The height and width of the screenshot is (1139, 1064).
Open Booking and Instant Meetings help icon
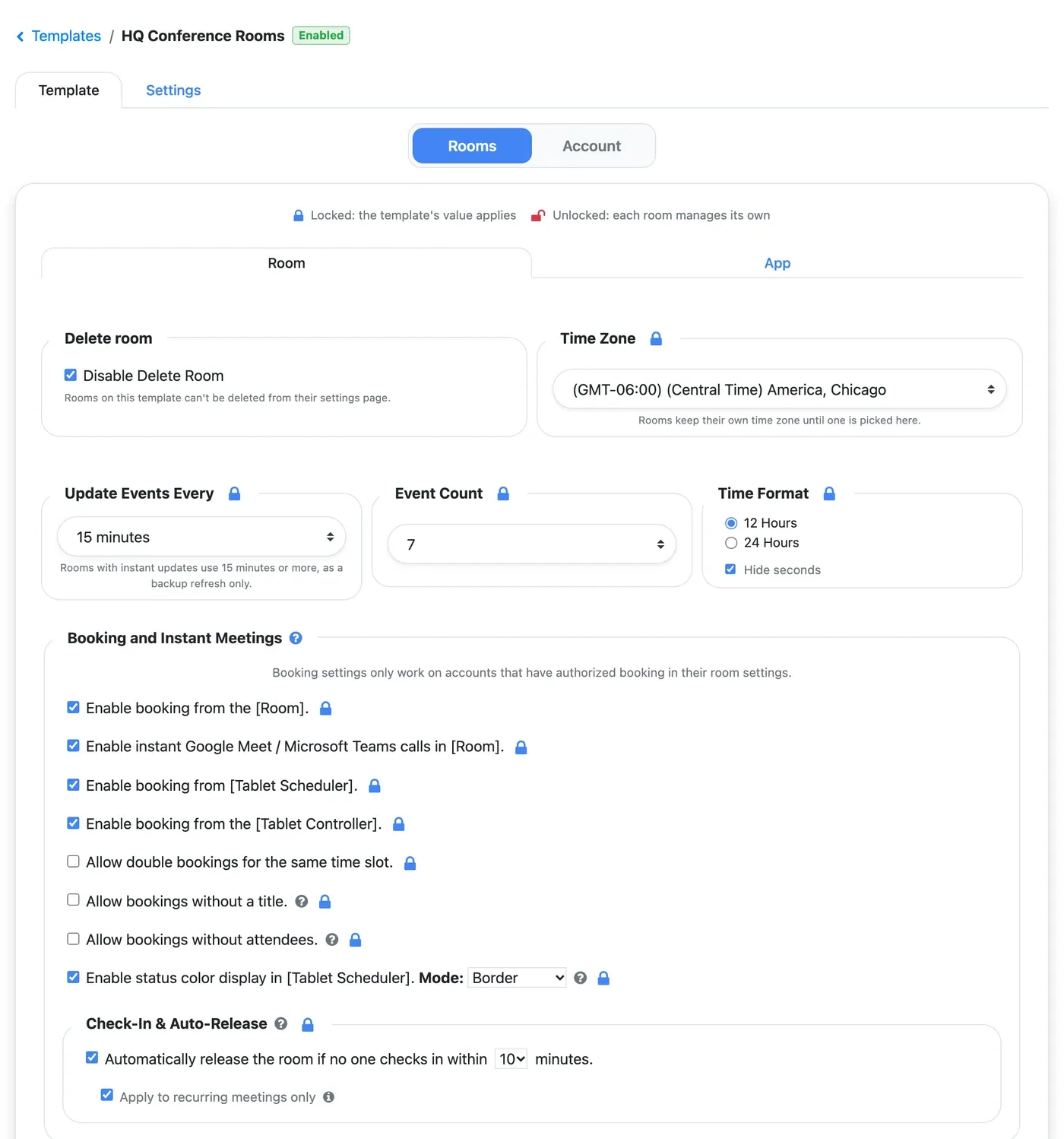click(296, 638)
